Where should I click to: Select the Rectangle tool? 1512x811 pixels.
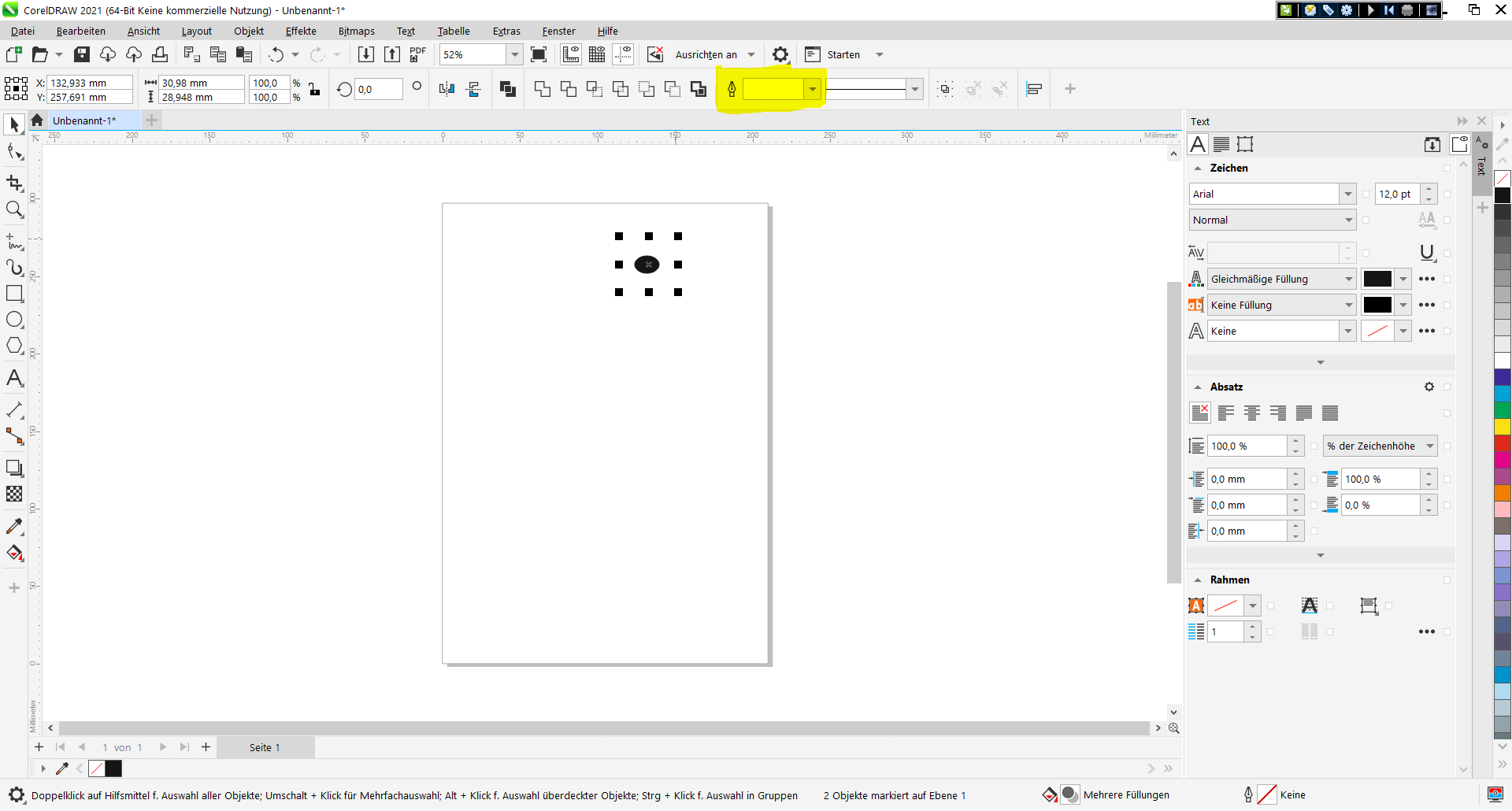pos(14,294)
